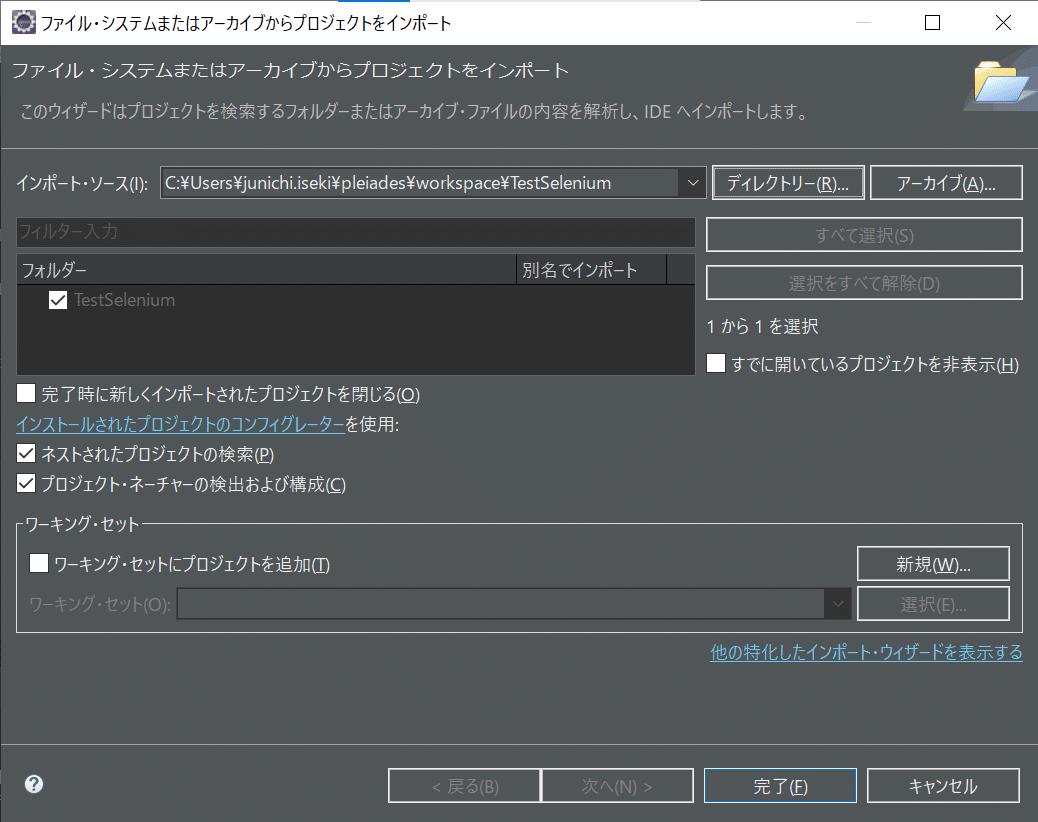Screen dimensions: 1038x822
Task: Enable add project to working sets
Action: [39, 563]
